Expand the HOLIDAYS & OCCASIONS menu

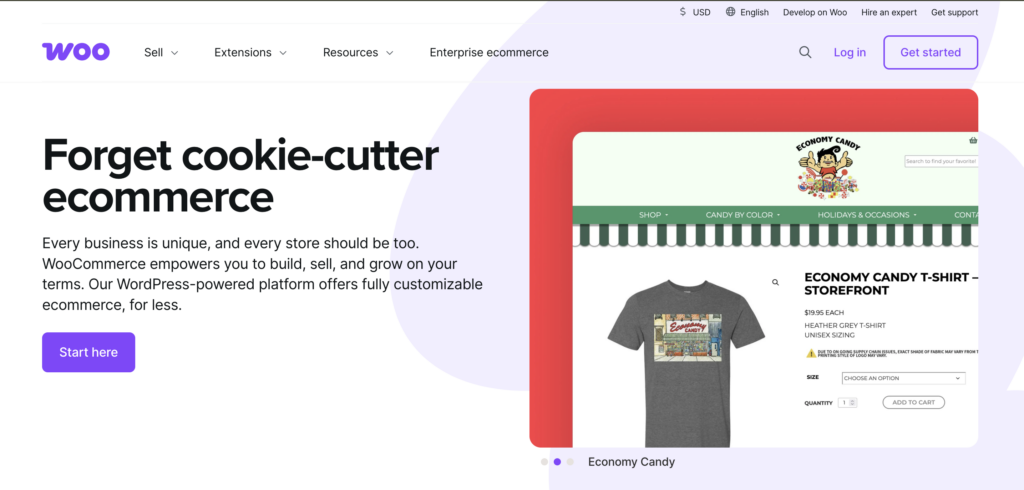[x=867, y=215]
